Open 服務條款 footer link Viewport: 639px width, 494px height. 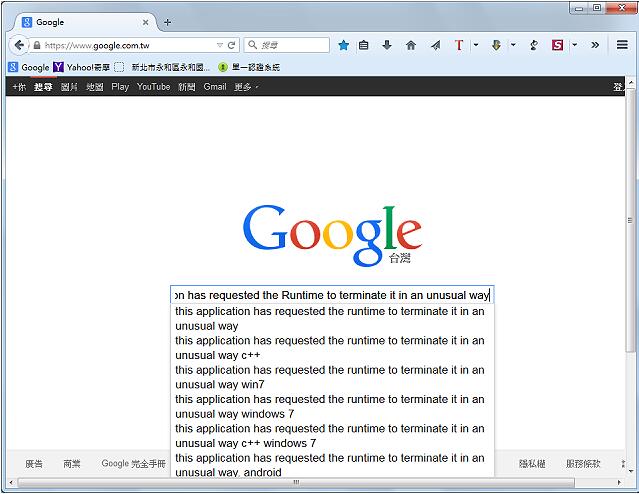(583, 464)
